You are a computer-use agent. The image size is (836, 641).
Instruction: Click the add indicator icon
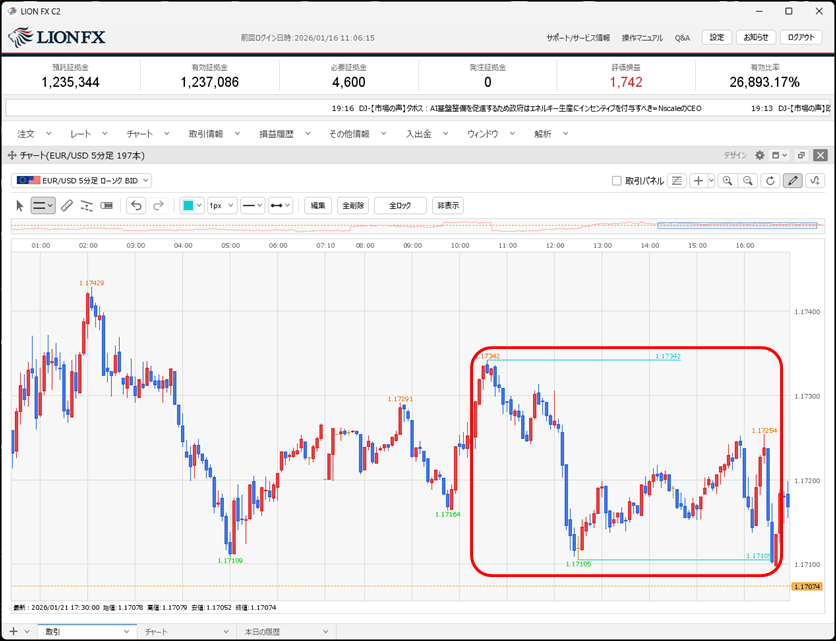coord(699,181)
